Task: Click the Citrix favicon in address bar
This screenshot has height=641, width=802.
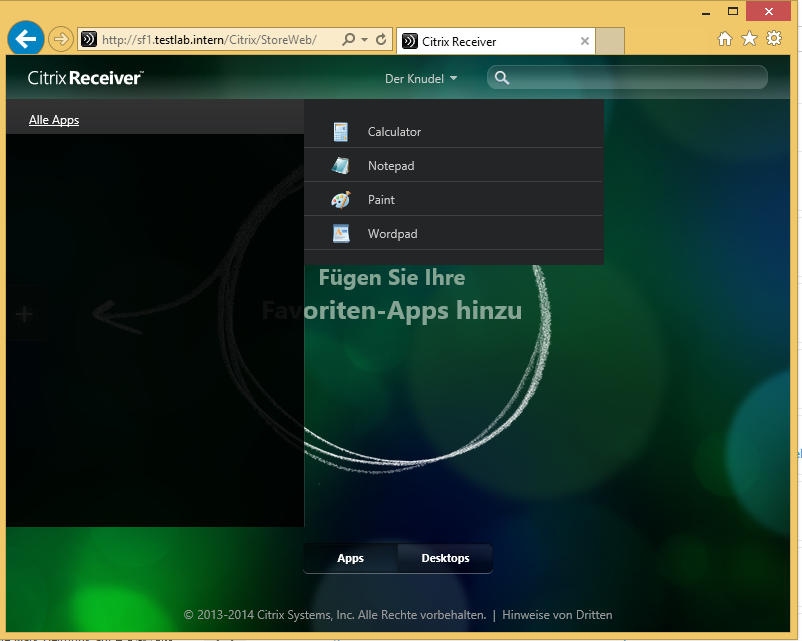Action: coord(89,39)
